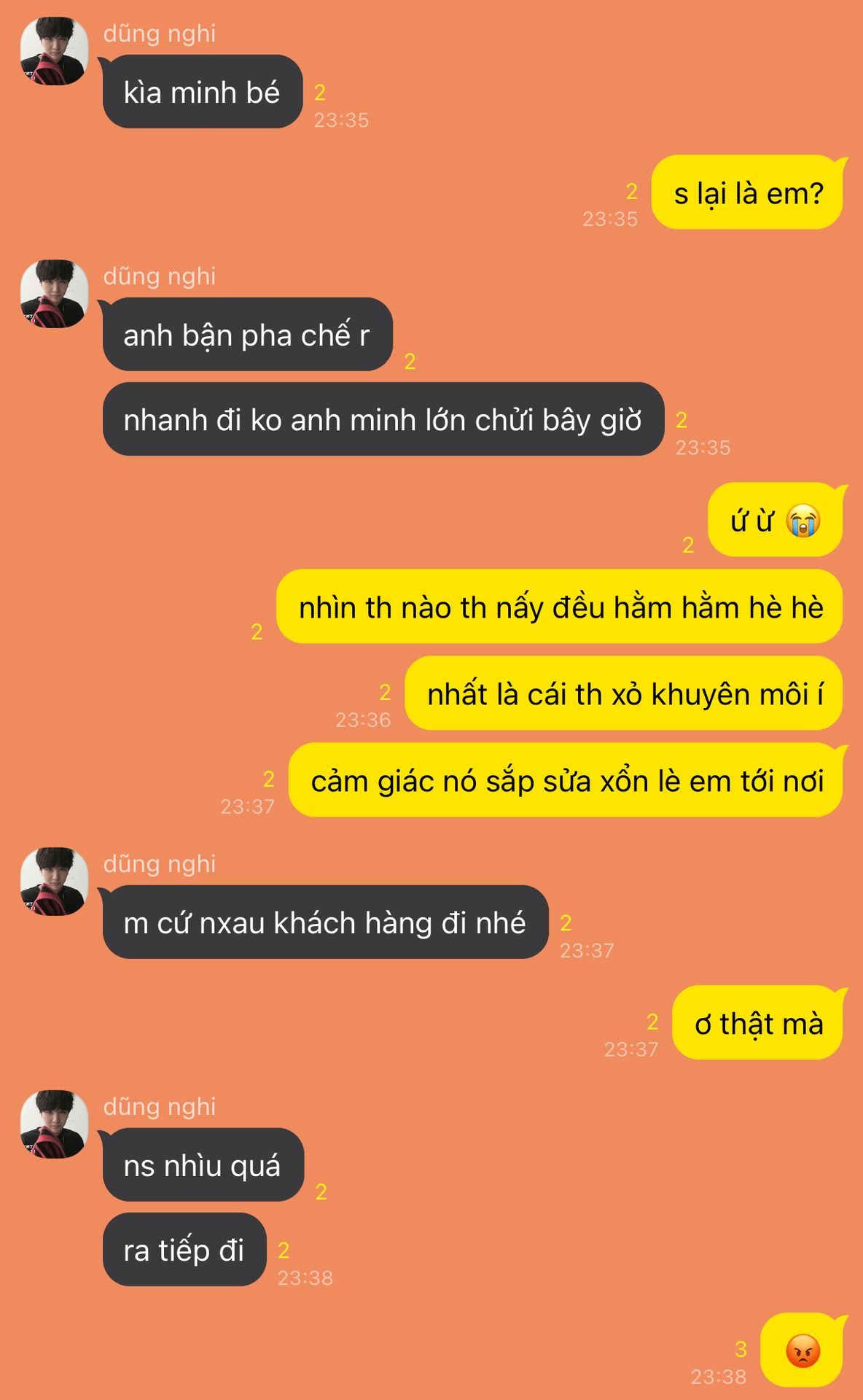Click the angry face emoji message
The image size is (863, 1400).
802,1350
